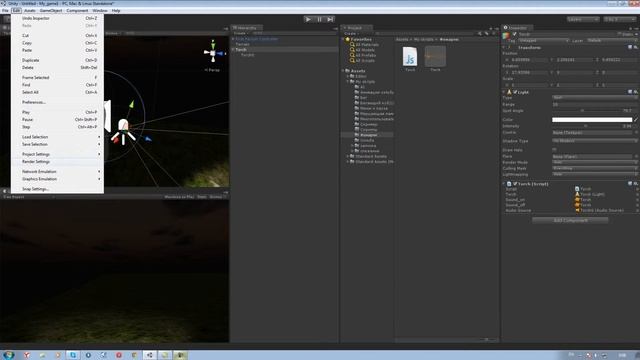Click the Intensity slider
Screen dimensions: 640x360
coord(586,126)
